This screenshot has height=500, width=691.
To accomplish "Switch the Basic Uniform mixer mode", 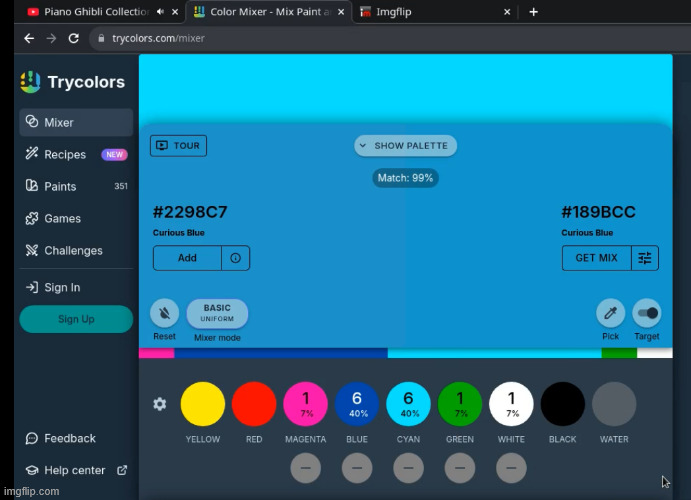I will pos(217,313).
